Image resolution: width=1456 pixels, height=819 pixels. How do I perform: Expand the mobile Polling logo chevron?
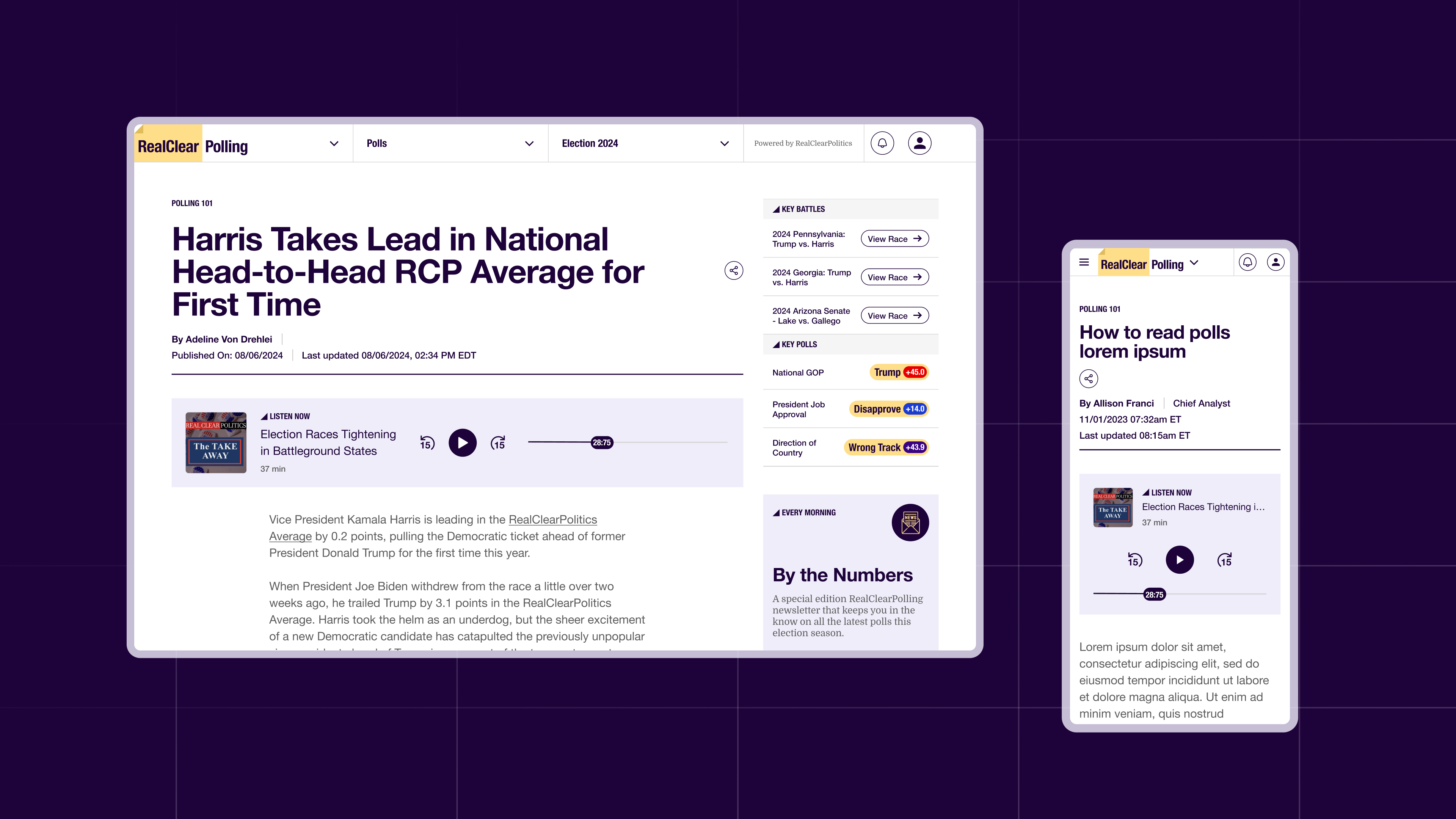pos(1194,263)
